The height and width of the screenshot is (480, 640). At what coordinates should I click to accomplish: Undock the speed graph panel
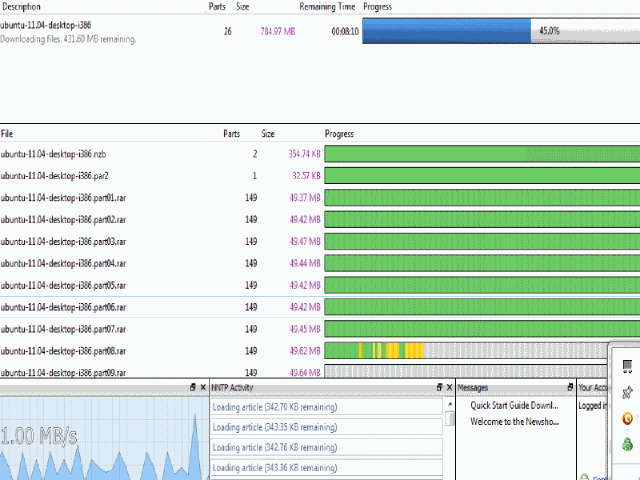click(x=193, y=387)
